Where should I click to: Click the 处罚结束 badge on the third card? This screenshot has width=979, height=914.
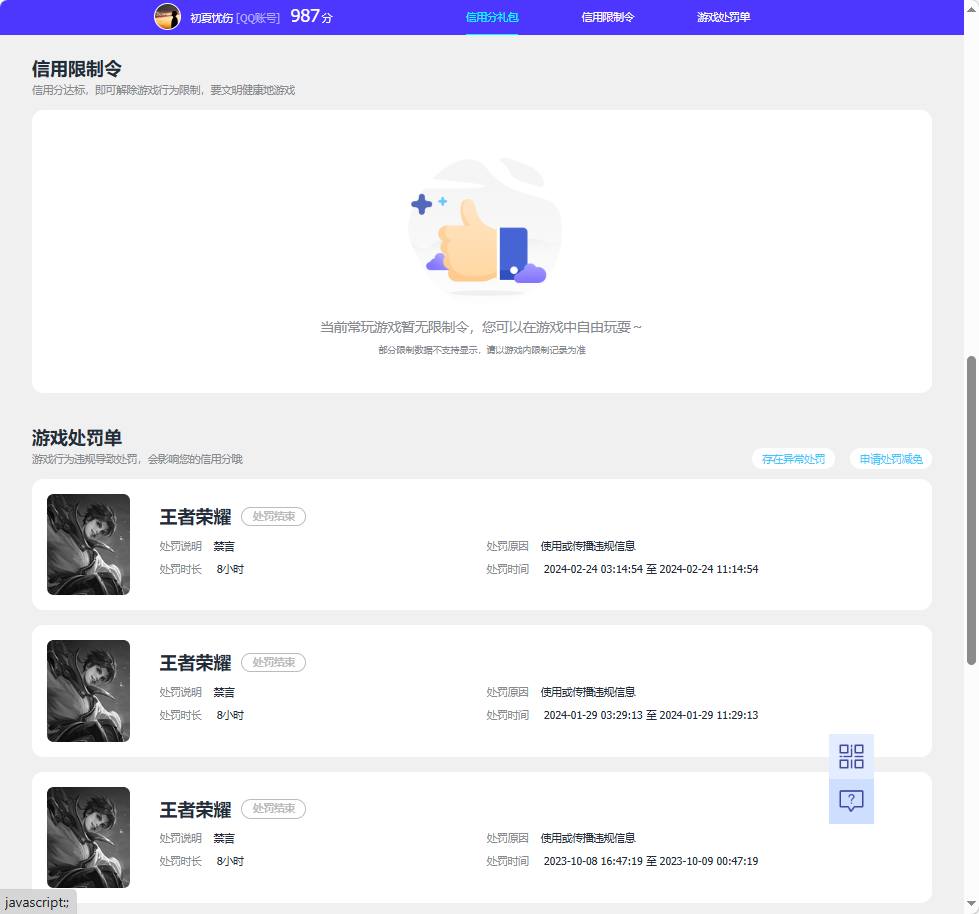[x=273, y=809]
